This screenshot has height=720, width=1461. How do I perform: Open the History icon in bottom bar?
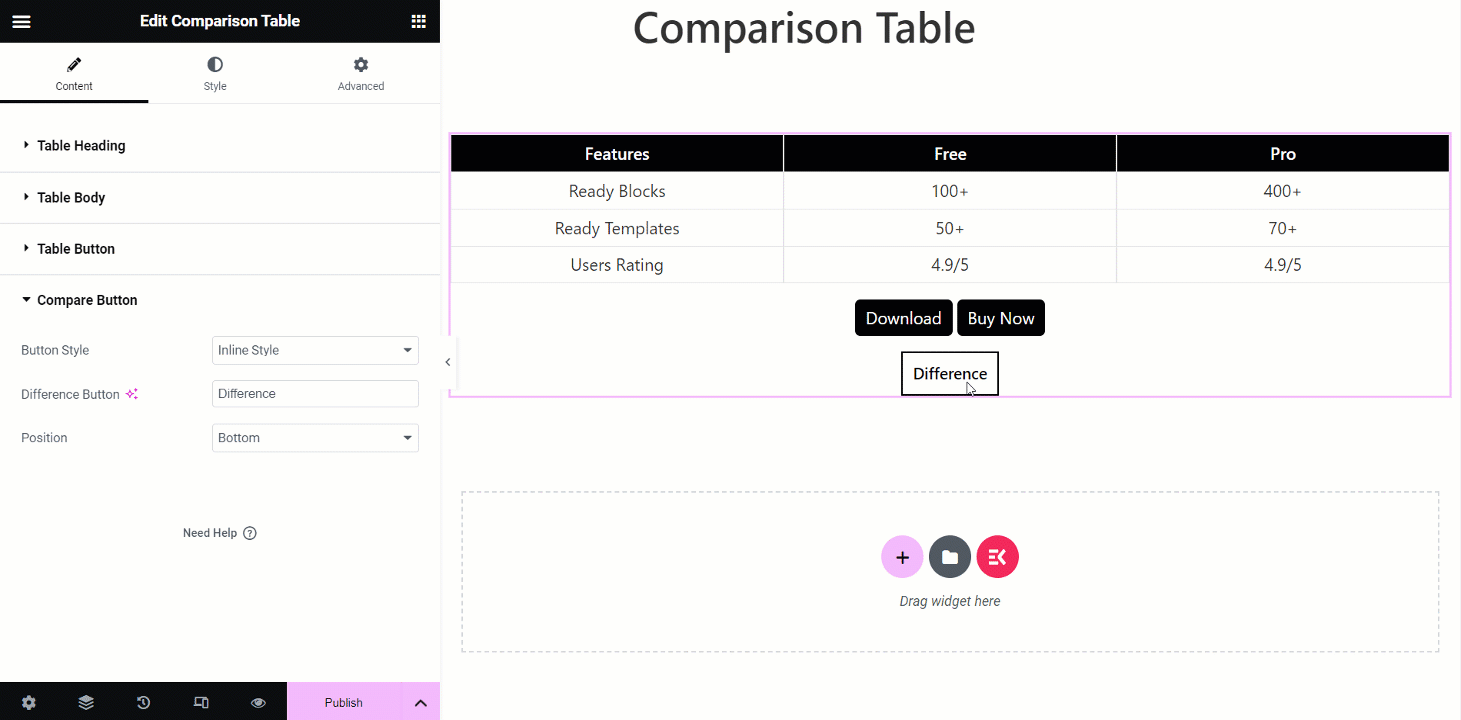(x=143, y=703)
